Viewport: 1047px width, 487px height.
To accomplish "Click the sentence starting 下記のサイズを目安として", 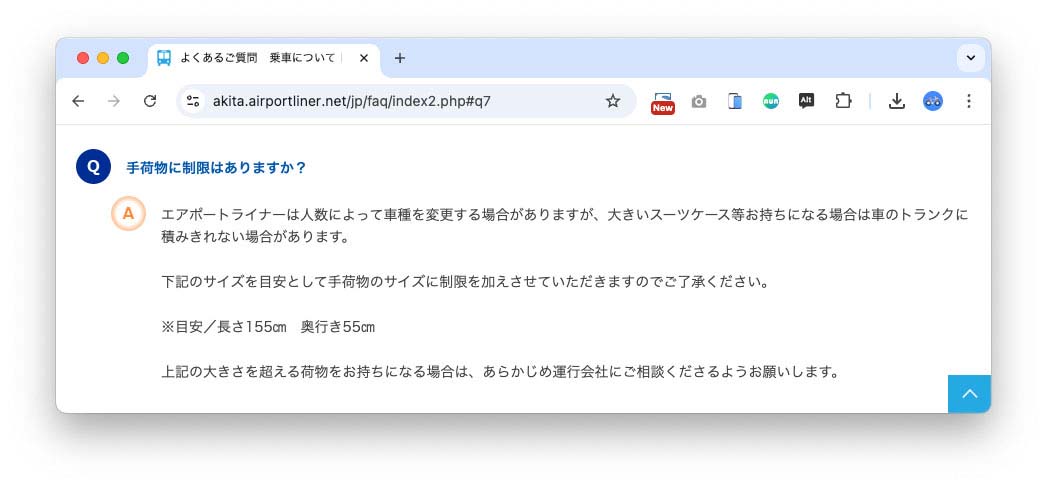I will click(465, 281).
